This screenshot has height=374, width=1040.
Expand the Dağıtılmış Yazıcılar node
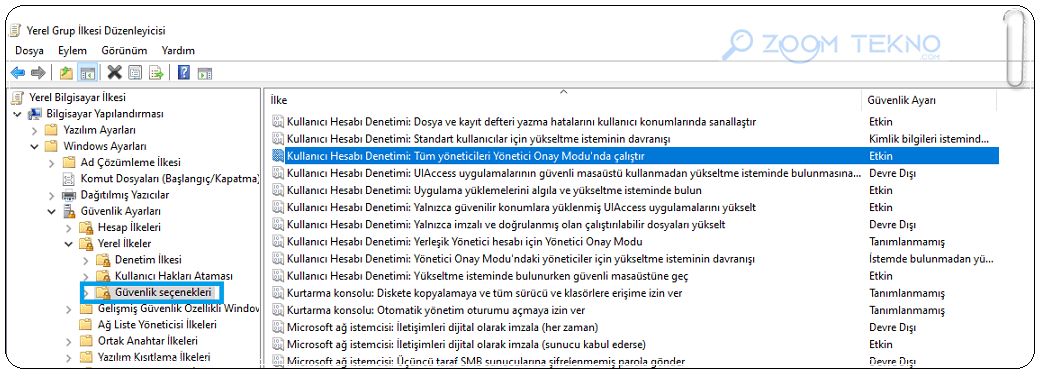(x=52, y=195)
